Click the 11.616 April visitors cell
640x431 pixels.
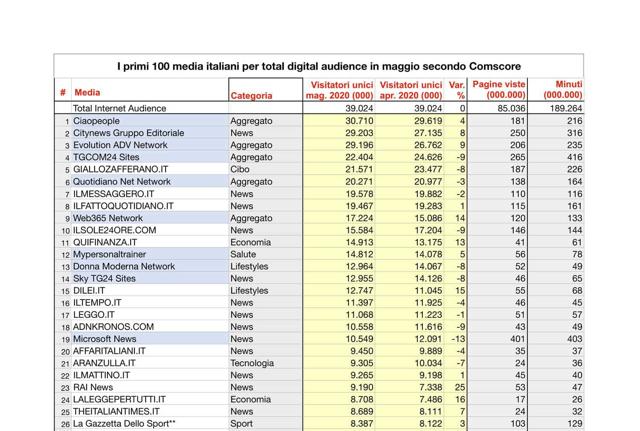[428, 327]
